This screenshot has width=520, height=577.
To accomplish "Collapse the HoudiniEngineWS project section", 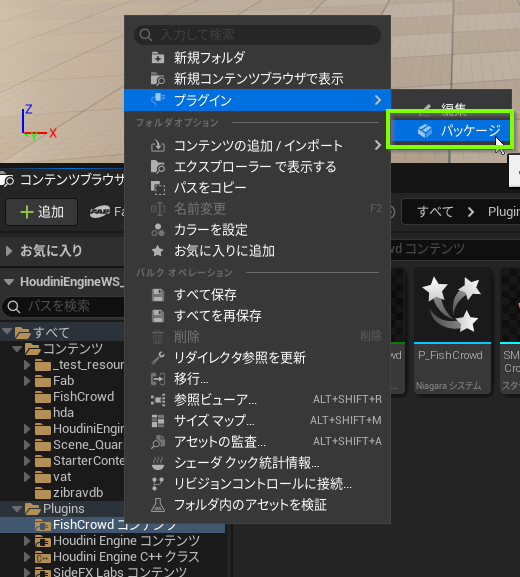I will 9,282.
